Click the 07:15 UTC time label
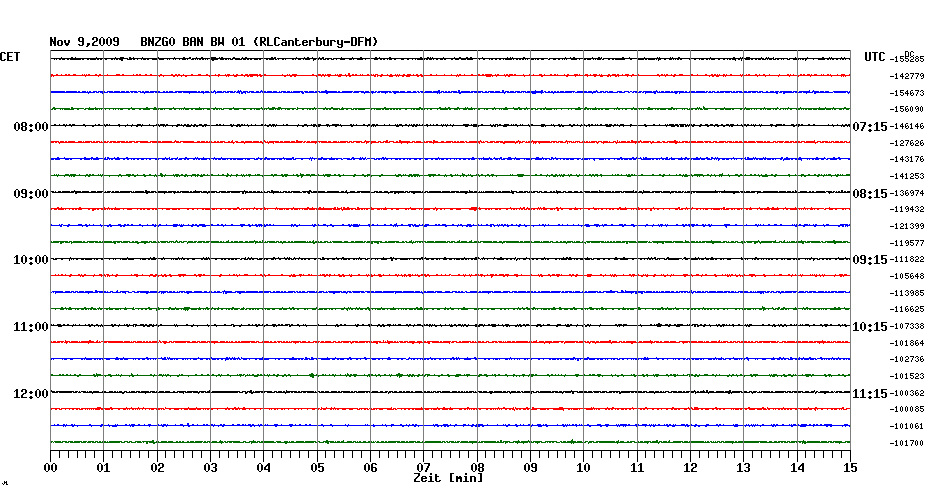 click(869, 127)
